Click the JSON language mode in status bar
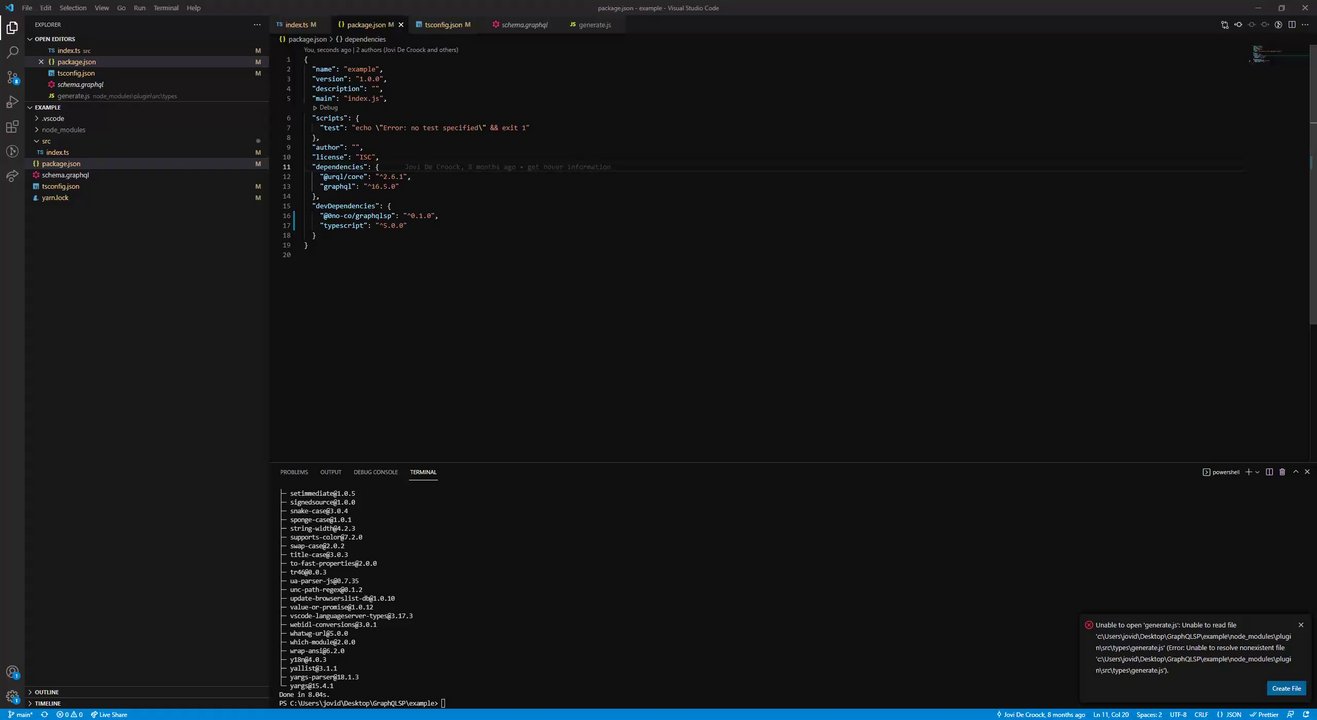The width and height of the screenshot is (1317, 720). click(x=1230, y=715)
